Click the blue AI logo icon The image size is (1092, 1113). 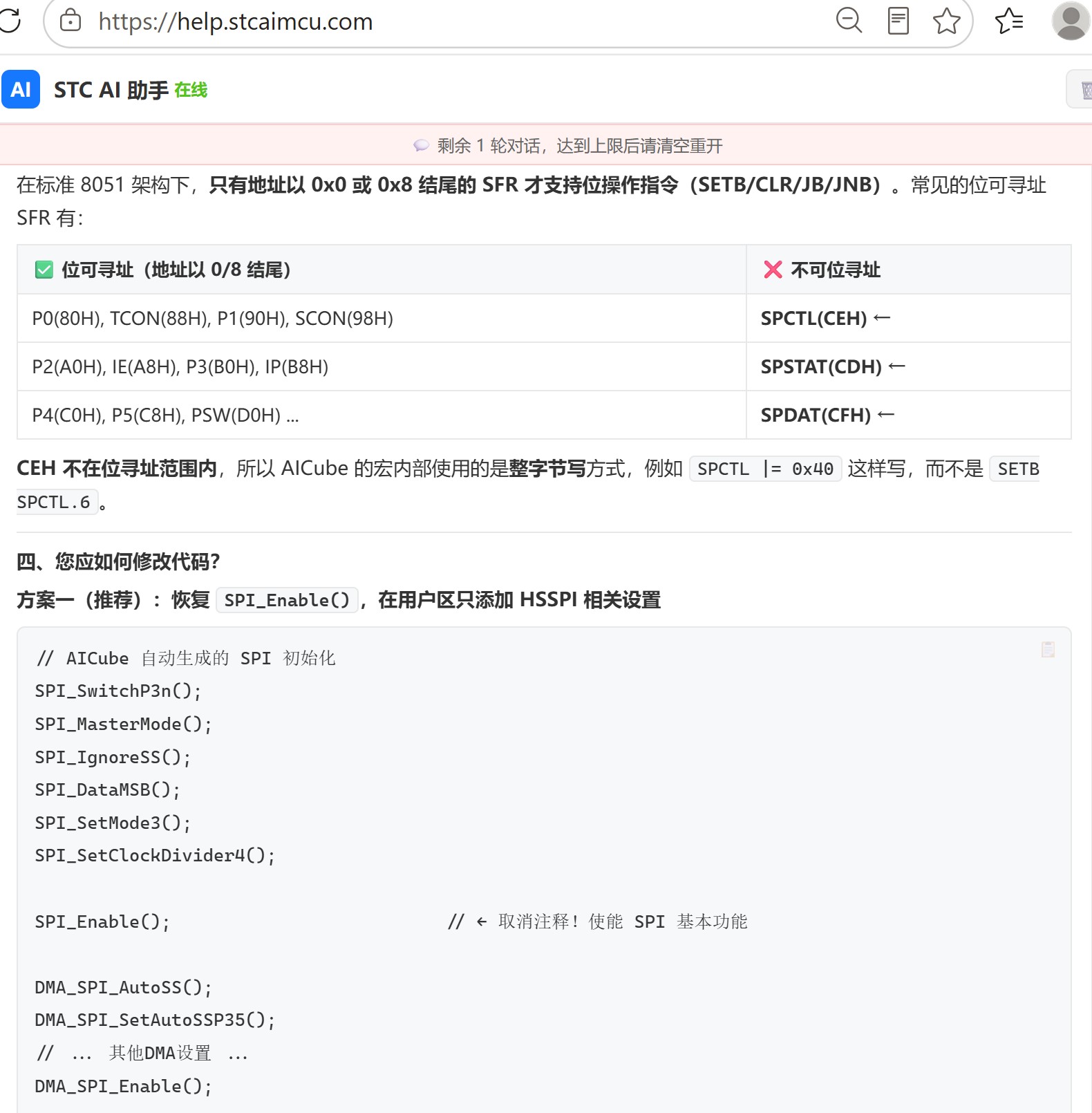[x=21, y=89]
